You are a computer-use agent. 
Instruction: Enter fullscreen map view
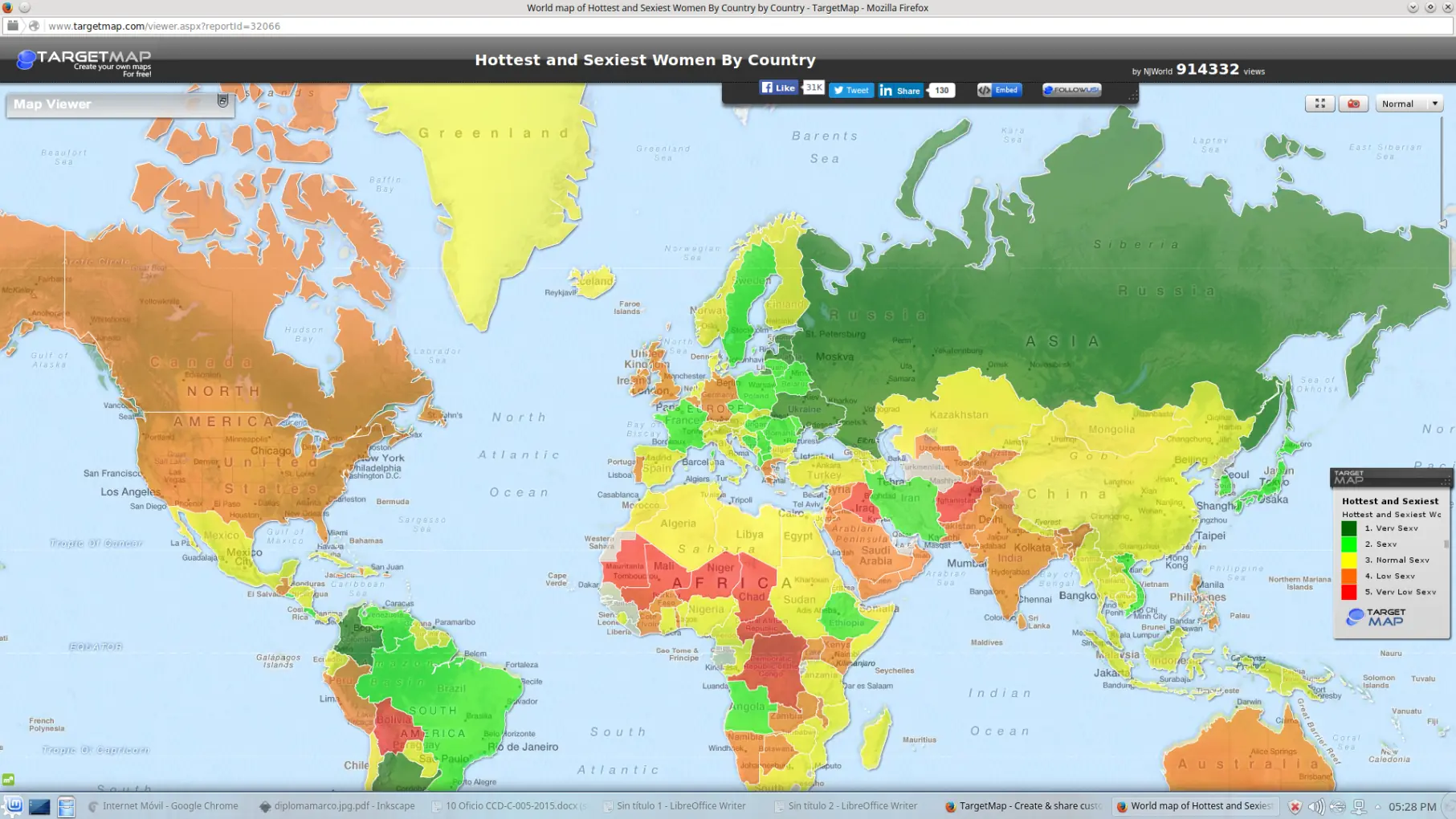(x=1319, y=104)
